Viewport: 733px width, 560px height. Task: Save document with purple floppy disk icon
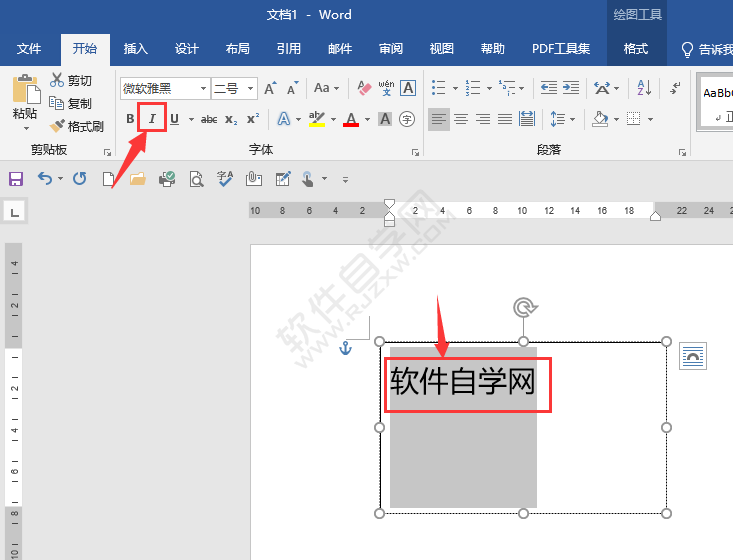(x=16, y=179)
